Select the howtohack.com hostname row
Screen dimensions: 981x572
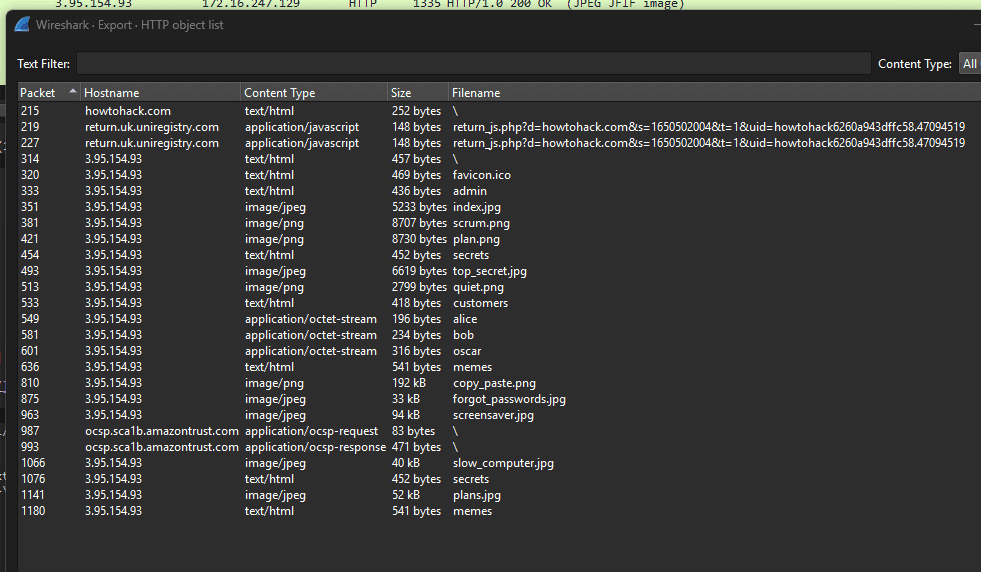[x=499, y=111]
